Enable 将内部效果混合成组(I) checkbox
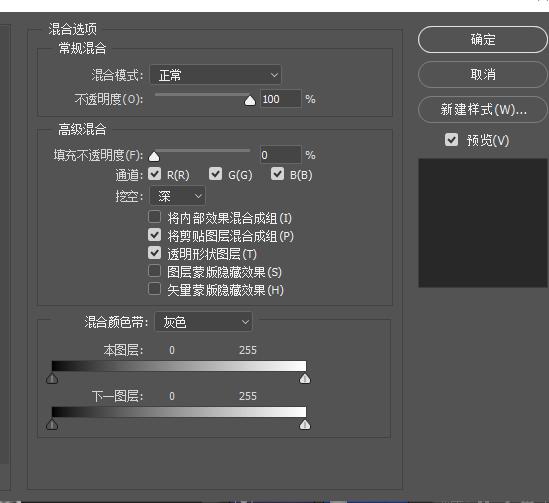The image size is (549, 503). click(154, 217)
